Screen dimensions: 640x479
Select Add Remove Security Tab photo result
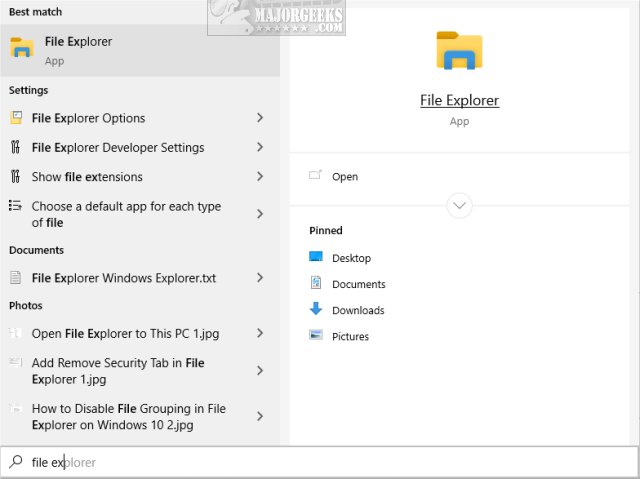[x=118, y=371]
